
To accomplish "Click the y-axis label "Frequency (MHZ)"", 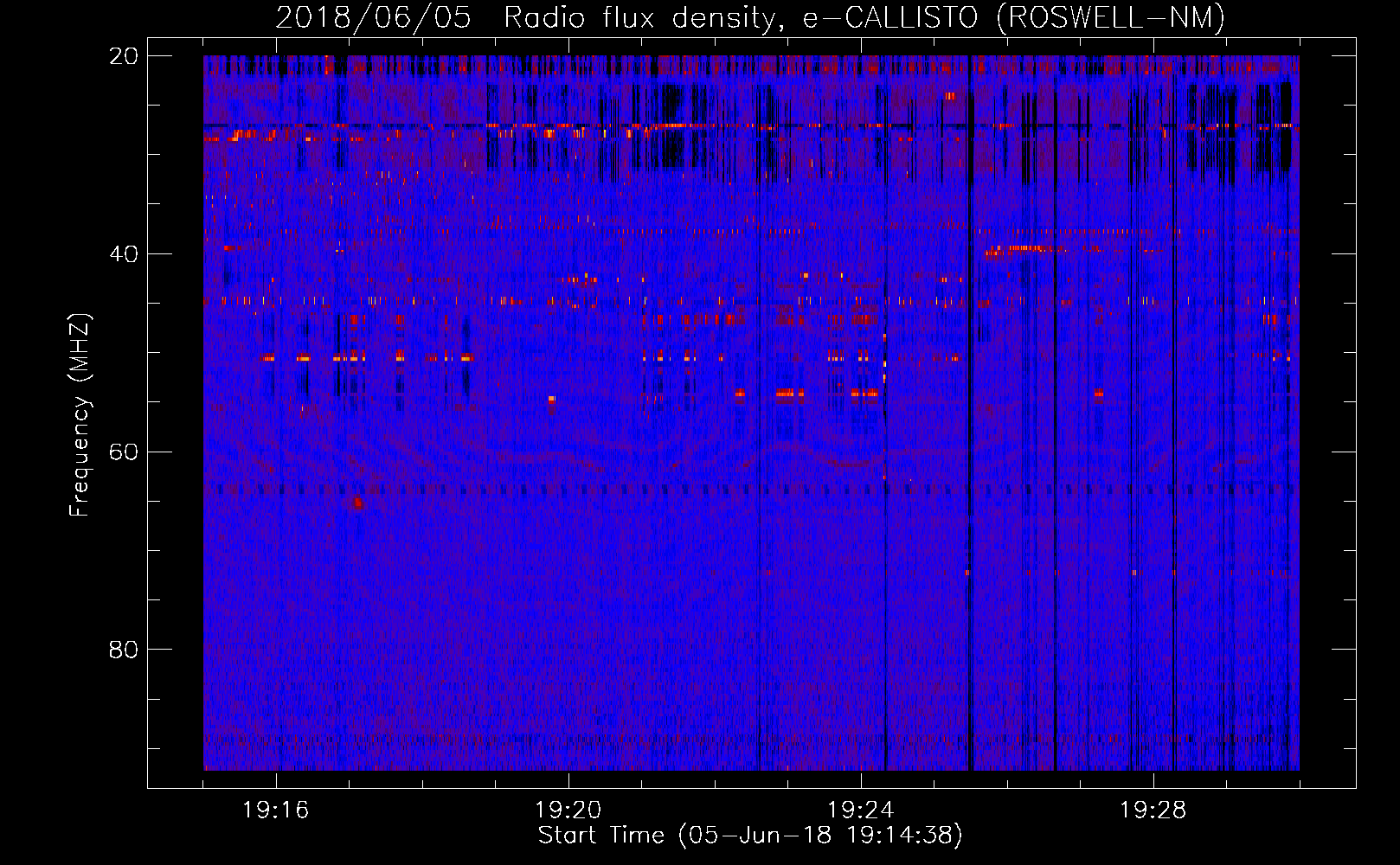I will pos(80,414).
